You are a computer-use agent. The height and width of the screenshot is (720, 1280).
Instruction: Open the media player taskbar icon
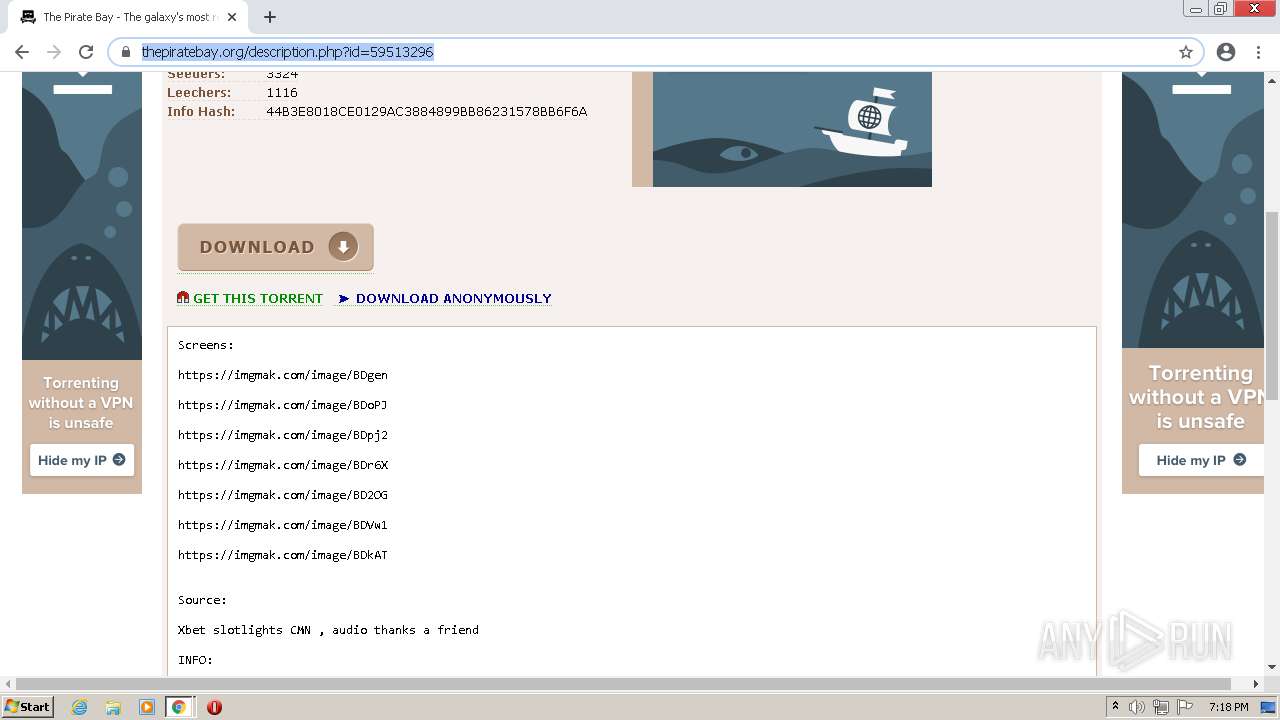point(146,707)
